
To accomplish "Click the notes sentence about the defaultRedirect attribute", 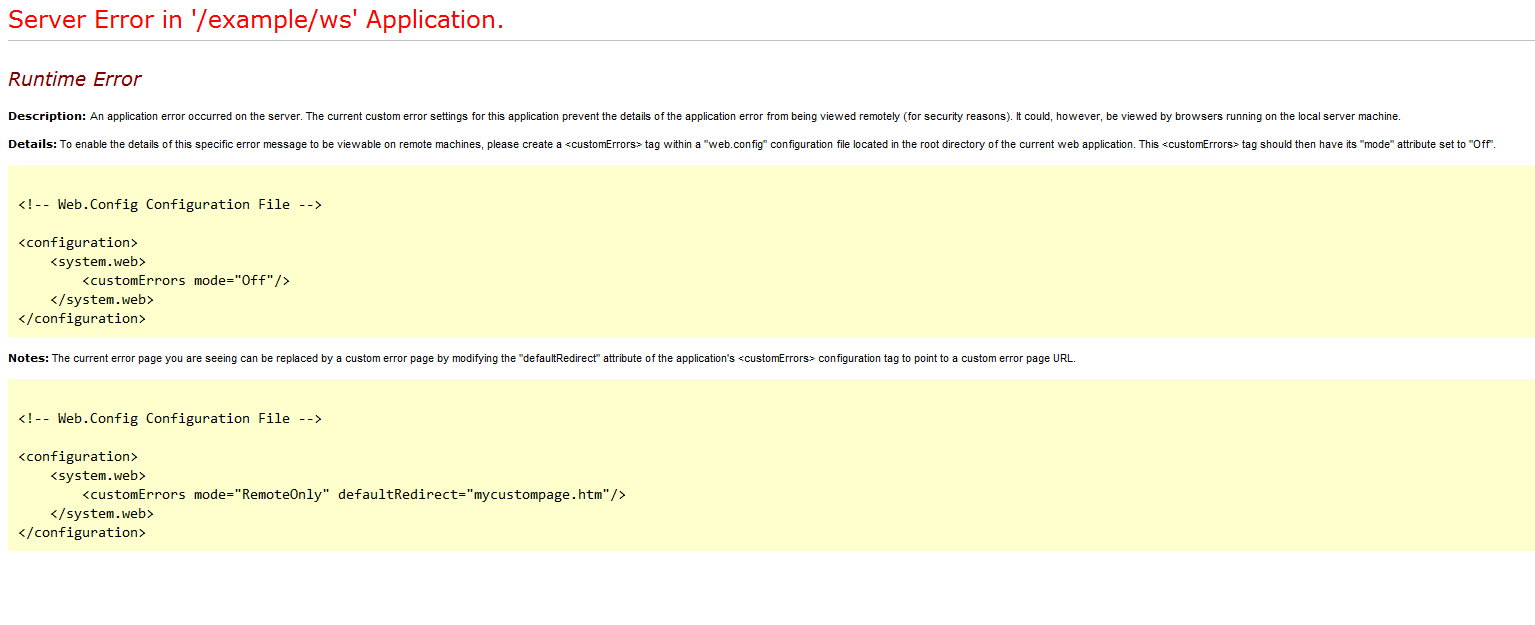I will pyautogui.click(x=563, y=358).
